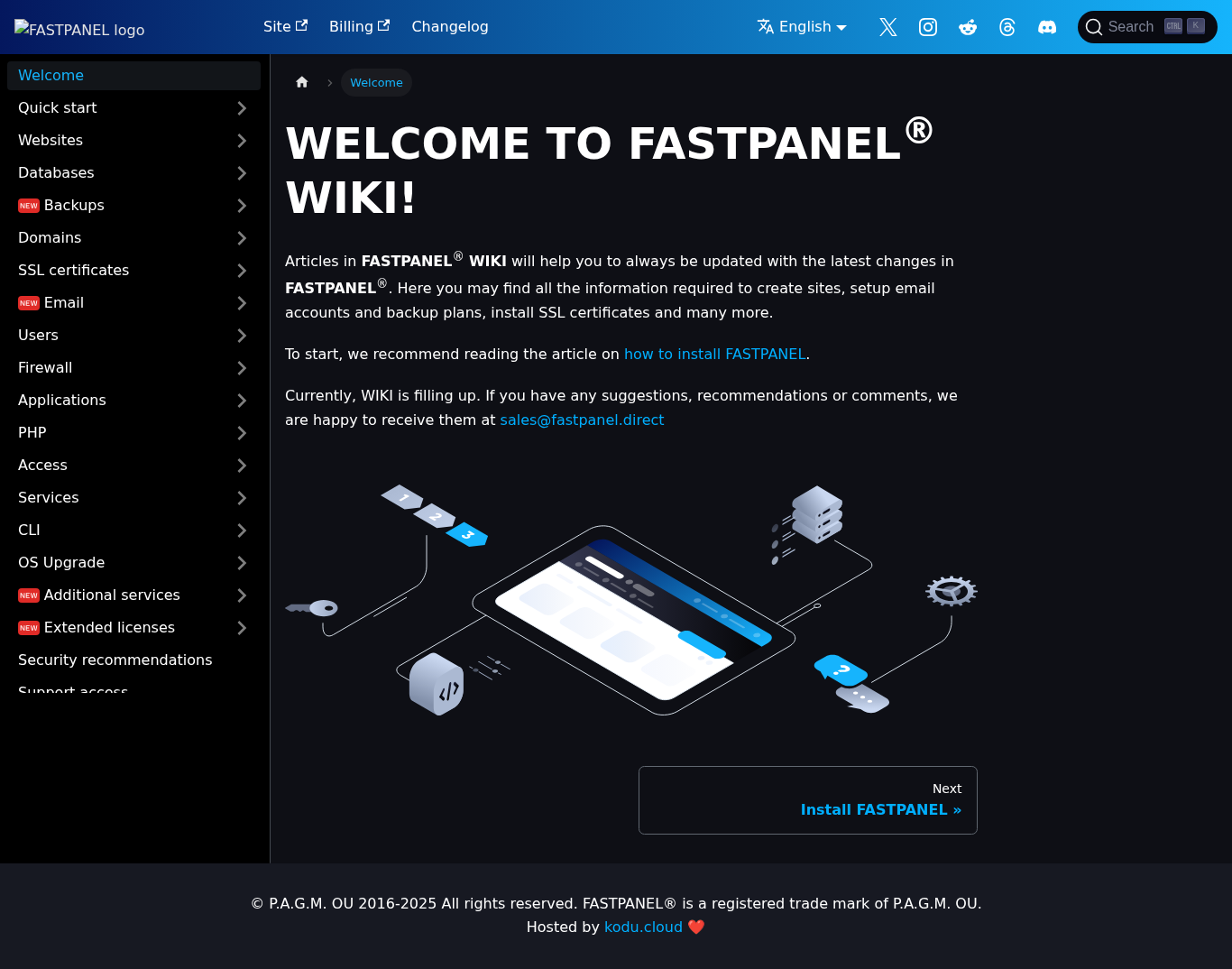
Task: Expand the Applications chevron
Action: point(242,401)
